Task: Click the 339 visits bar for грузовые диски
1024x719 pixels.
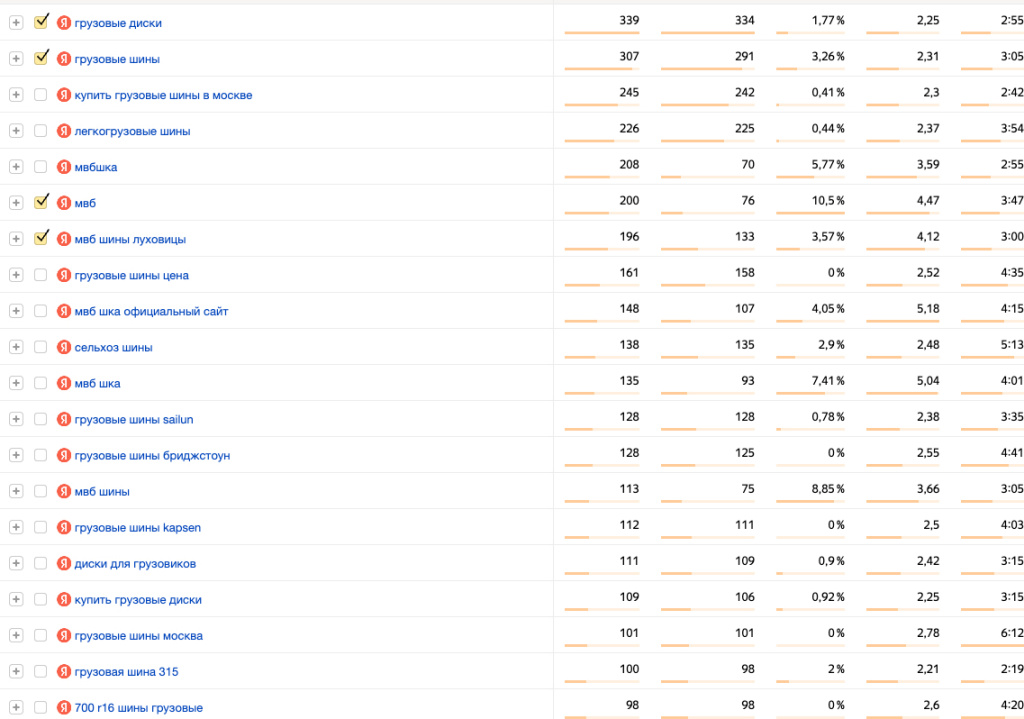Action: 601,33
